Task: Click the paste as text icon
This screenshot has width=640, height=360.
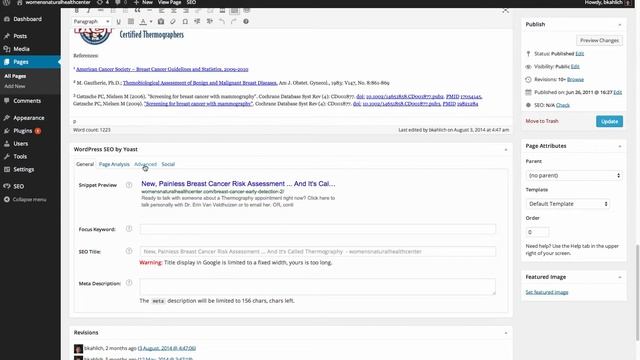Action: (x=161, y=22)
